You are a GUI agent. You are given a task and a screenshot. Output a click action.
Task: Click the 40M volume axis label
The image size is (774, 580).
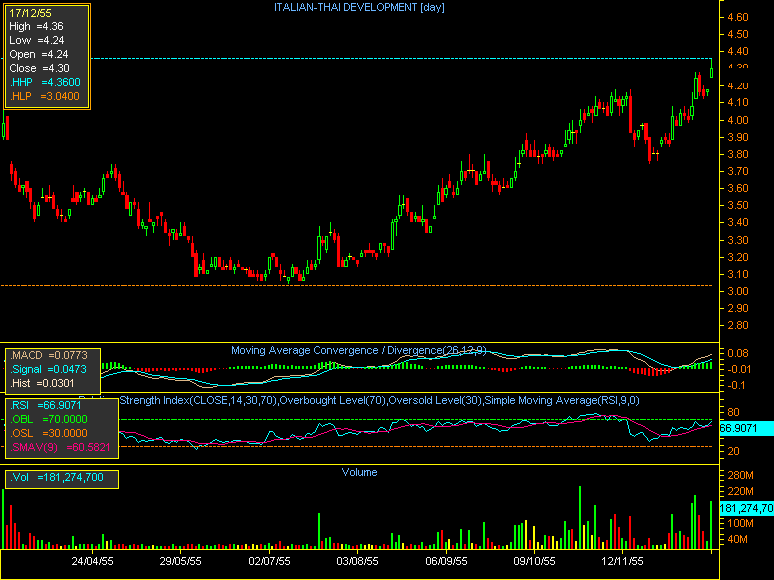click(x=737, y=540)
